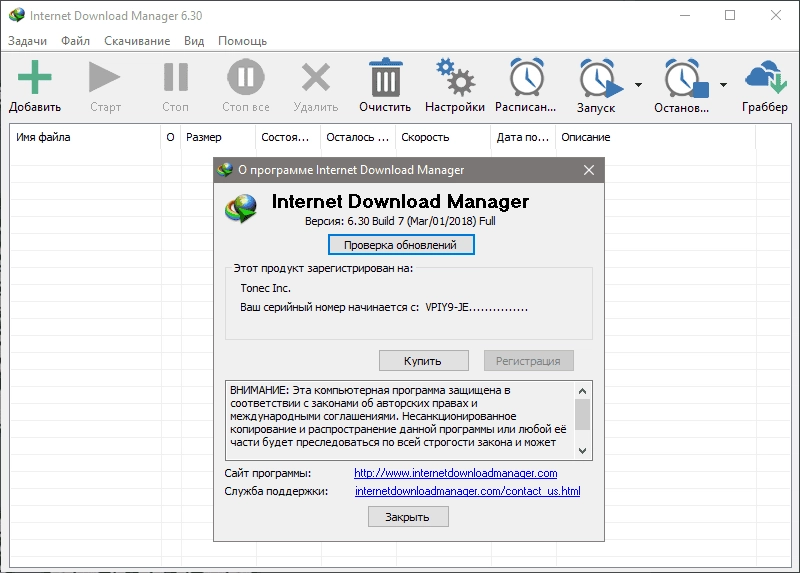Click the Запуск queue start clock icon
The height and width of the screenshot is (573, 800).
pos(600,78)
